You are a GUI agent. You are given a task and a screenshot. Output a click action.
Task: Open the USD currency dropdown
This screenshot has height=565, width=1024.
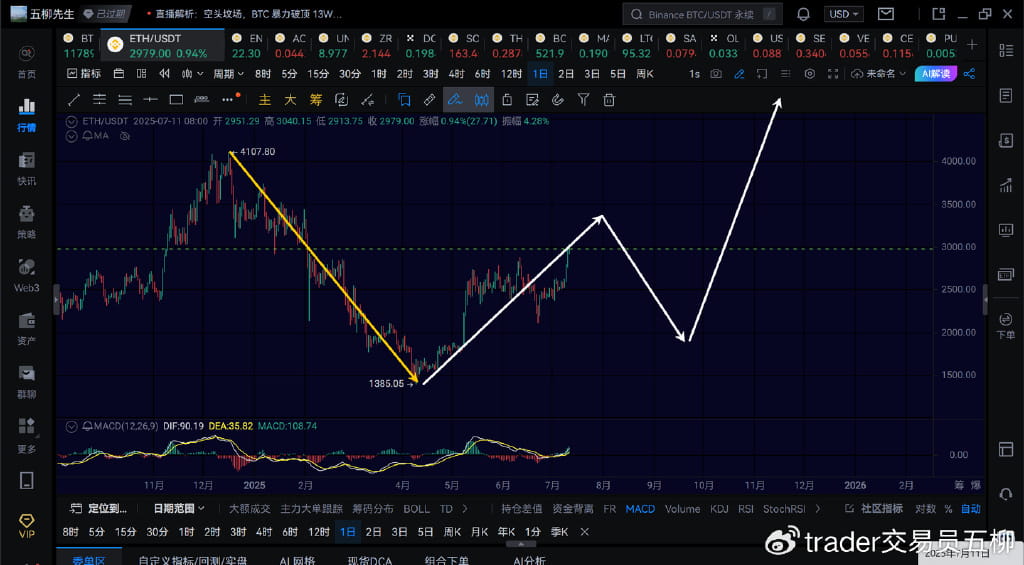(x=844, y=14)
